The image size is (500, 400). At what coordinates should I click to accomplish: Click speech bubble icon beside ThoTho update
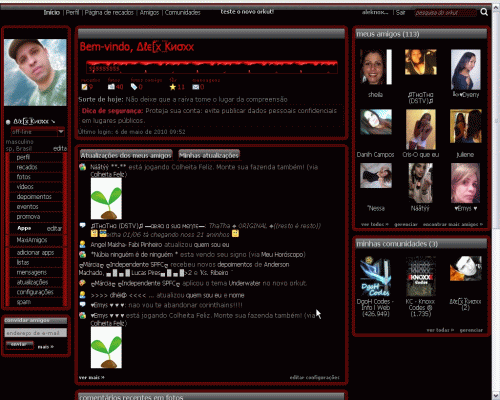click(x=83, y=226)
